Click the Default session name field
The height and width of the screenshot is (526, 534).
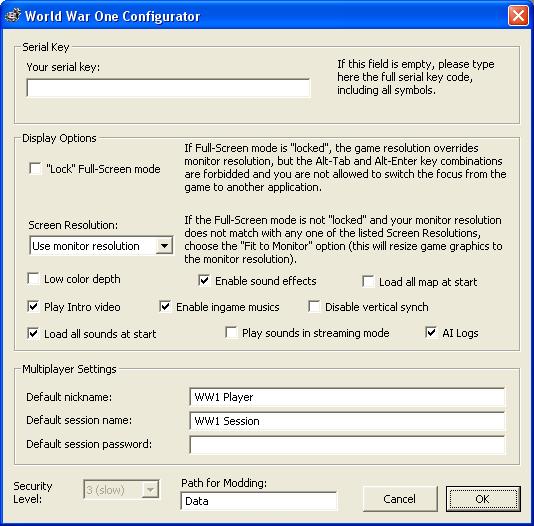point(347,421)
